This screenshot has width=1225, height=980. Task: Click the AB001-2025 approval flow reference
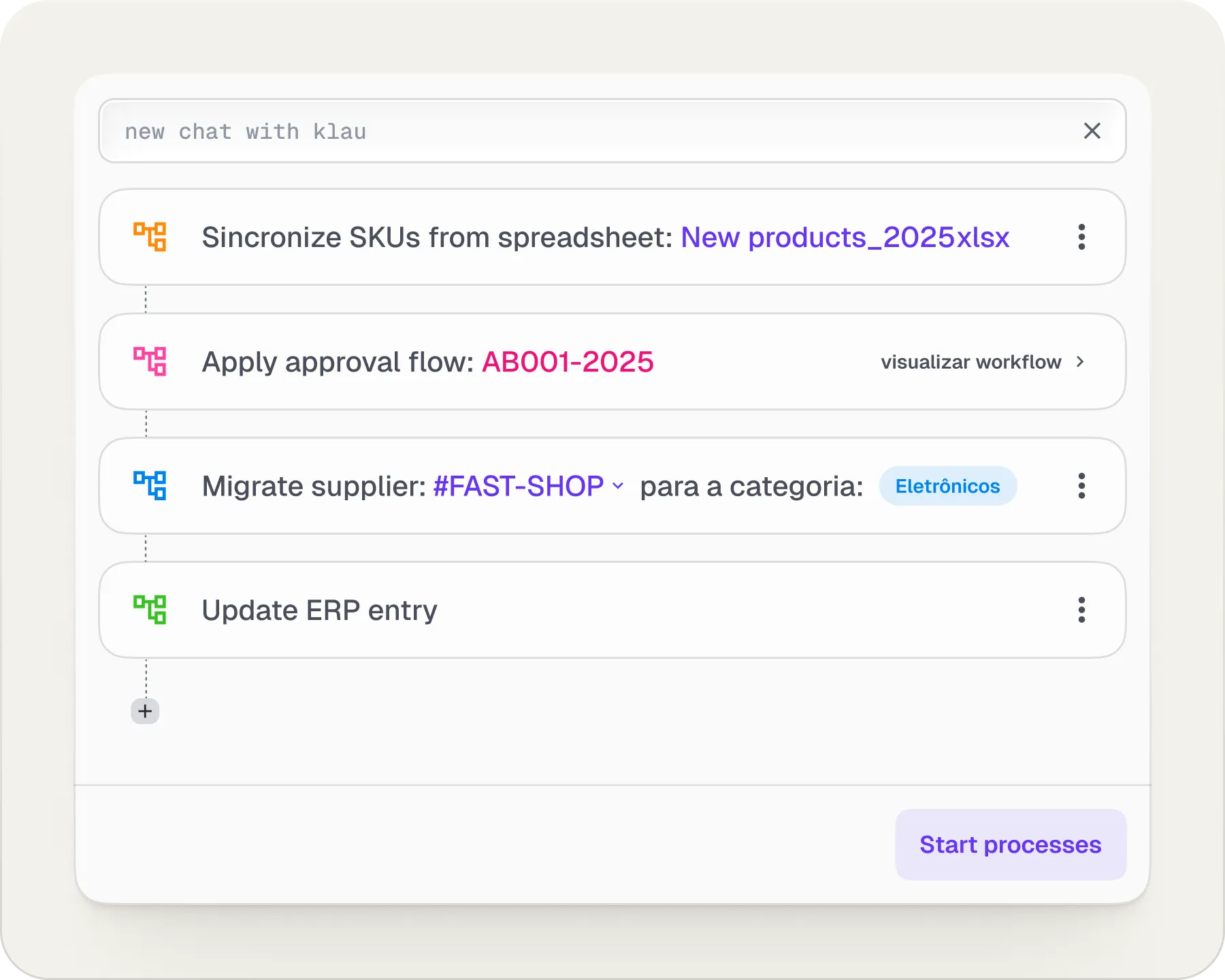(568, 362)
